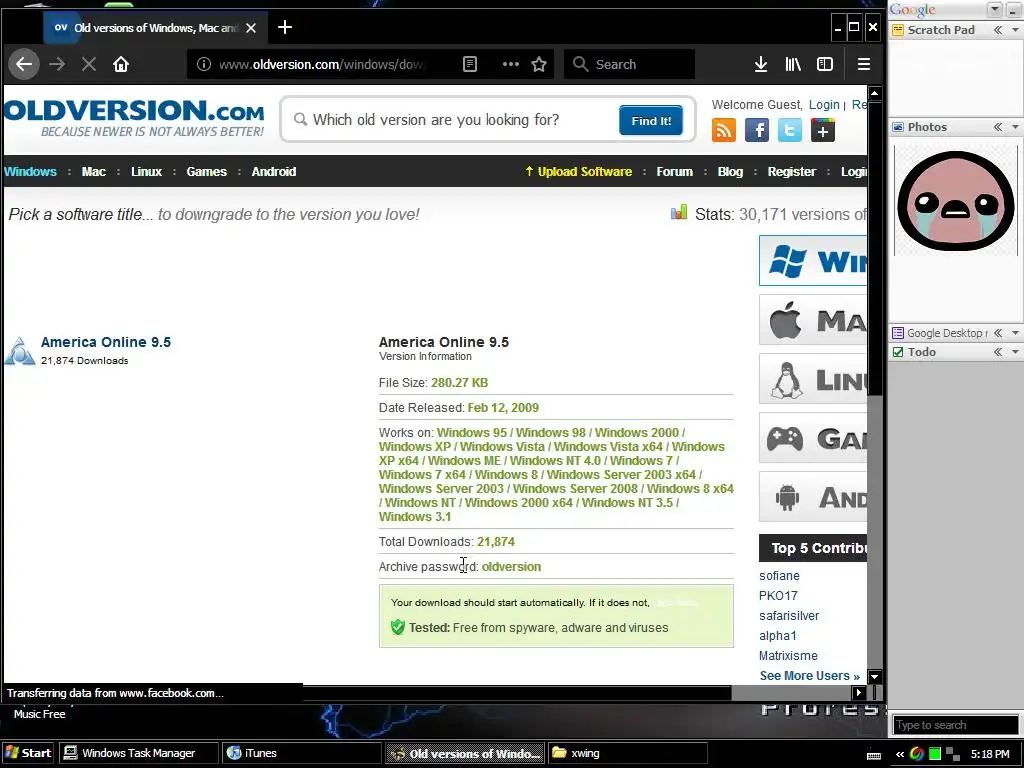
Task: Show site information icon in address bar
Action: (204, 64)
